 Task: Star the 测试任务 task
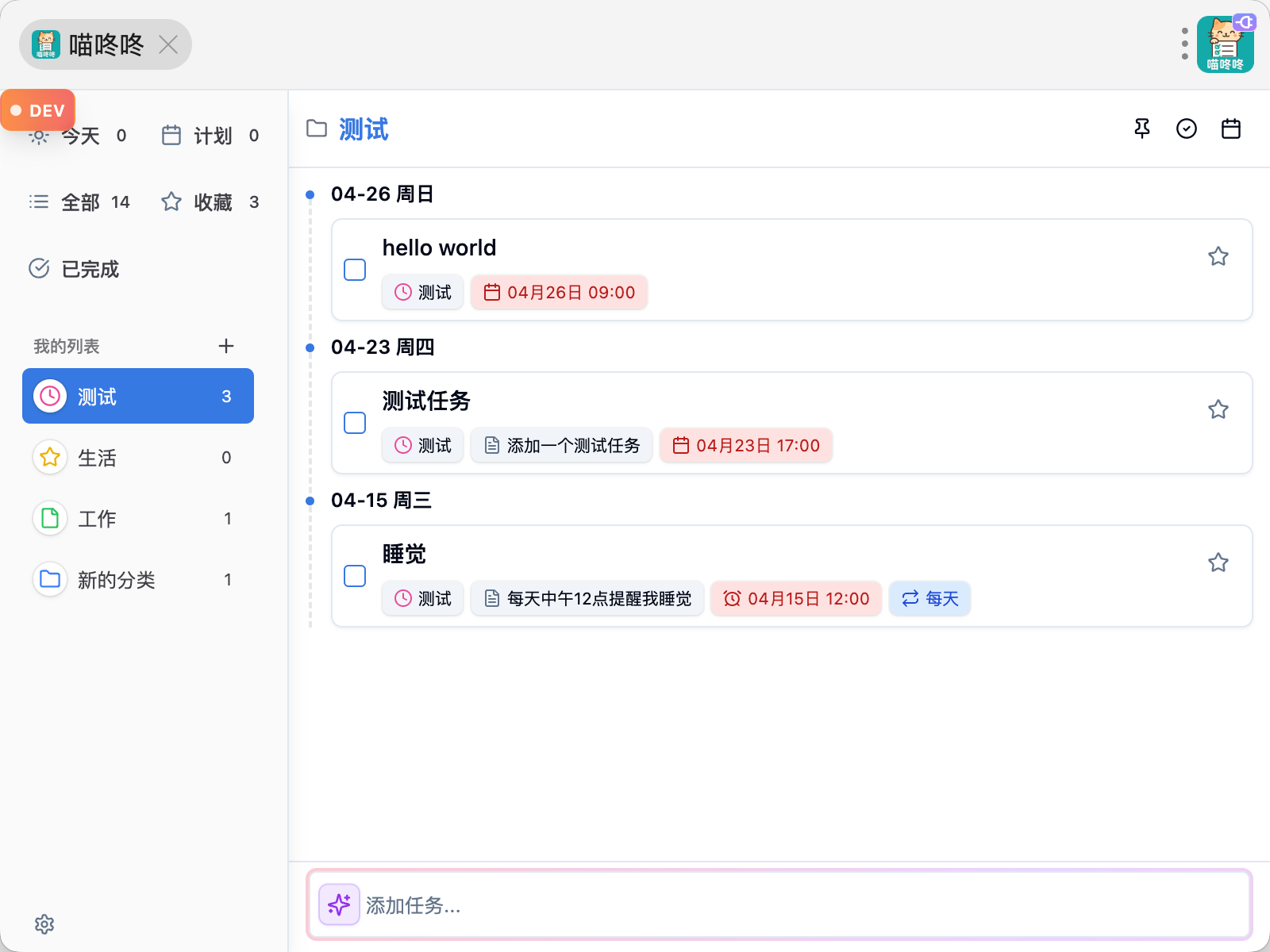tap(1218, 409)
